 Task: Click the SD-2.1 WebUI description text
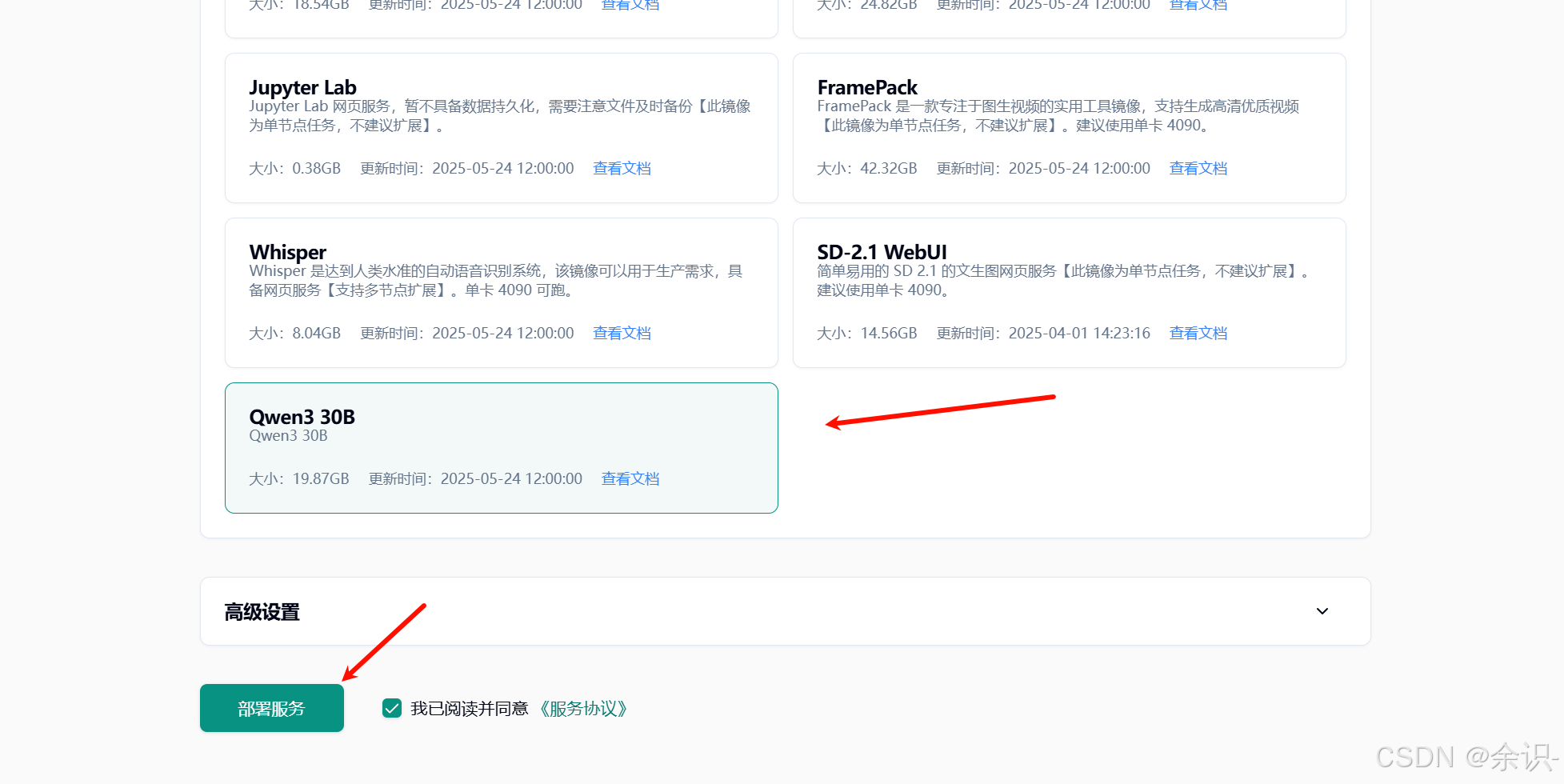(1064, 281)
